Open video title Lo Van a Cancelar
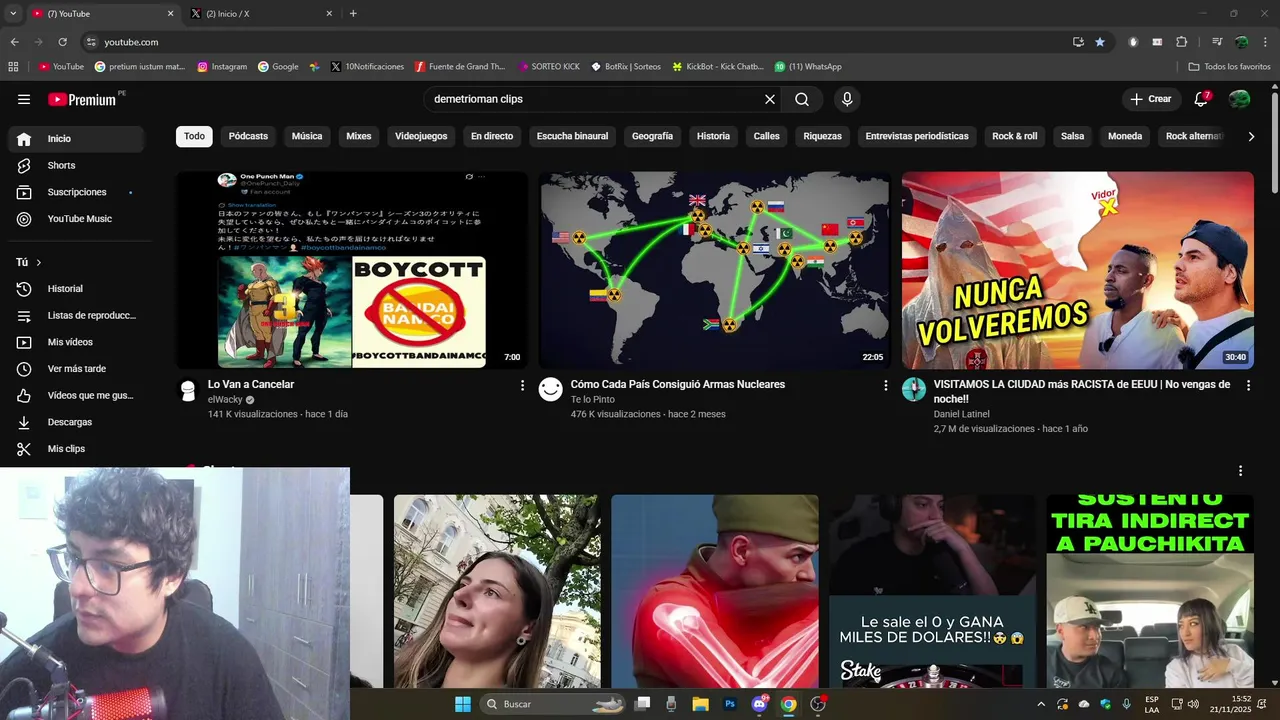The image size is (1280, 720). (x=251, y=384)
